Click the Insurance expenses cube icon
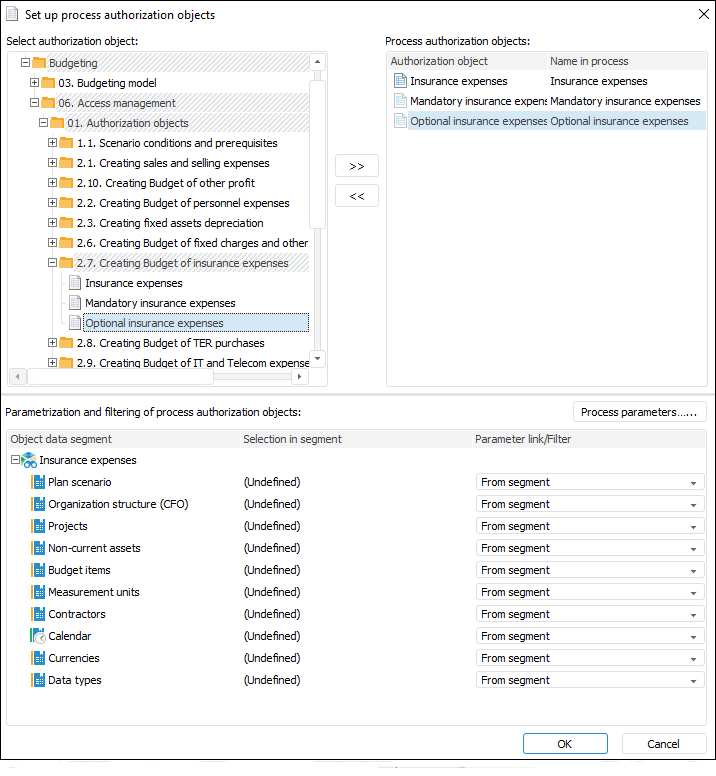 click(29, 460)
